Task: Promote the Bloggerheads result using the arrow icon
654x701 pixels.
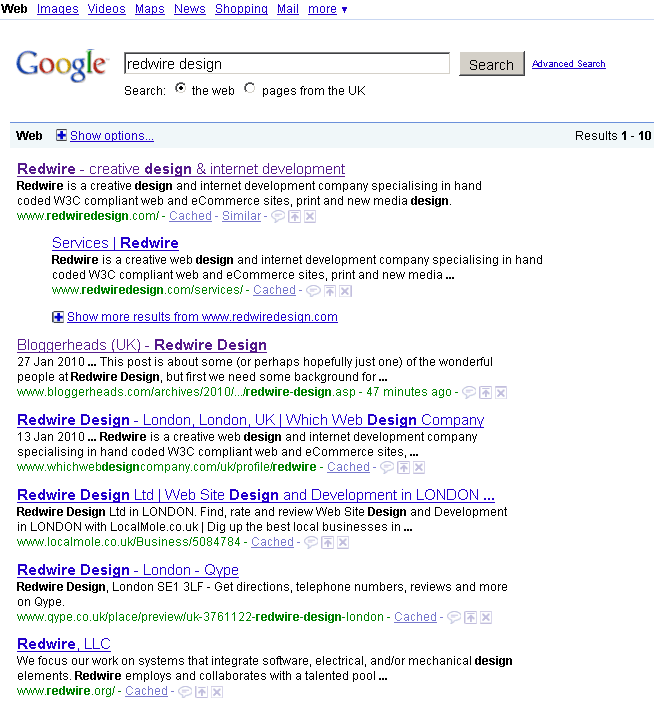Action: [485, 393]
